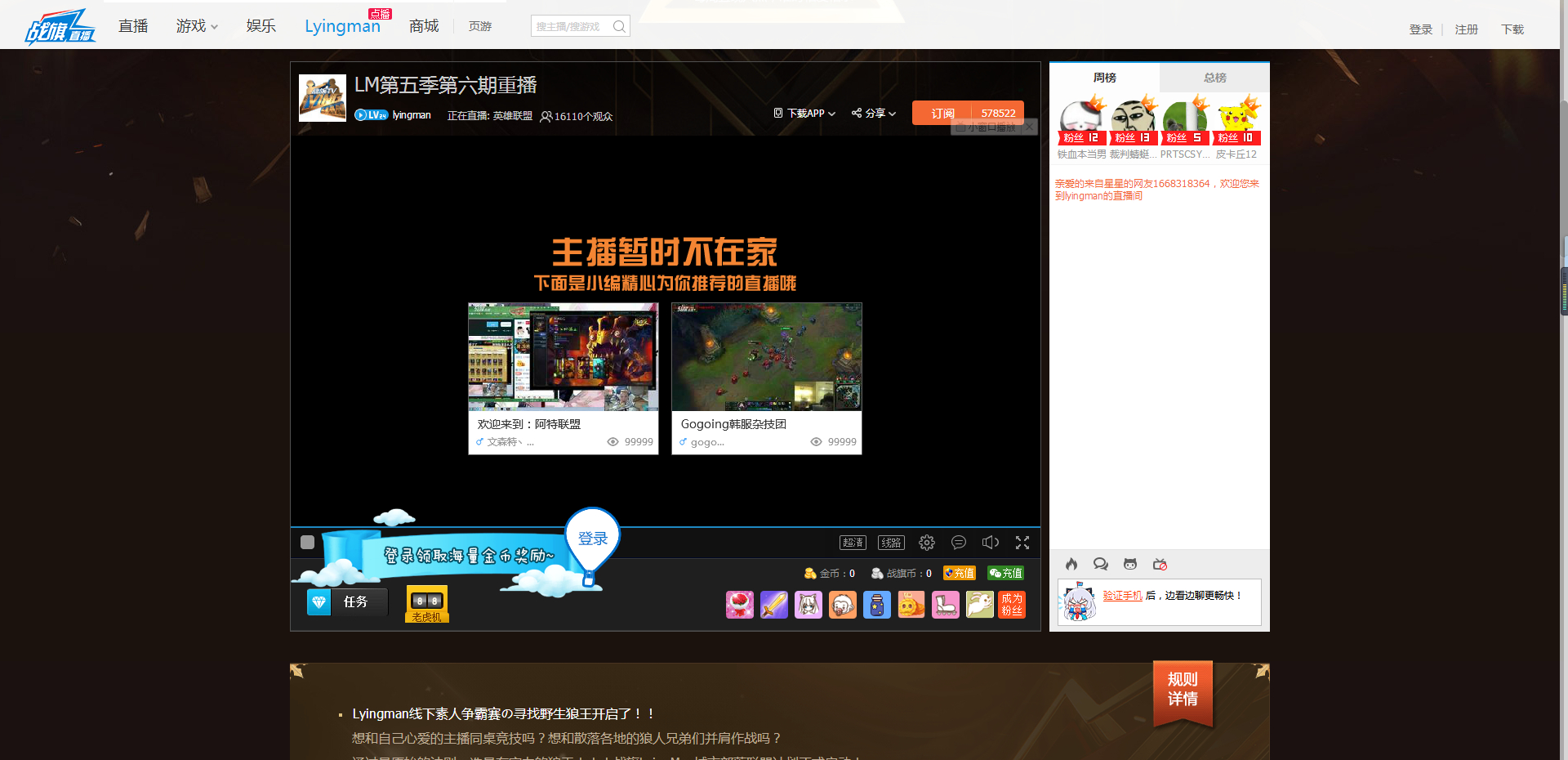
Task: Go to the Lyingman navigation page
Action: pyautogui.click(x=343, y=26)
